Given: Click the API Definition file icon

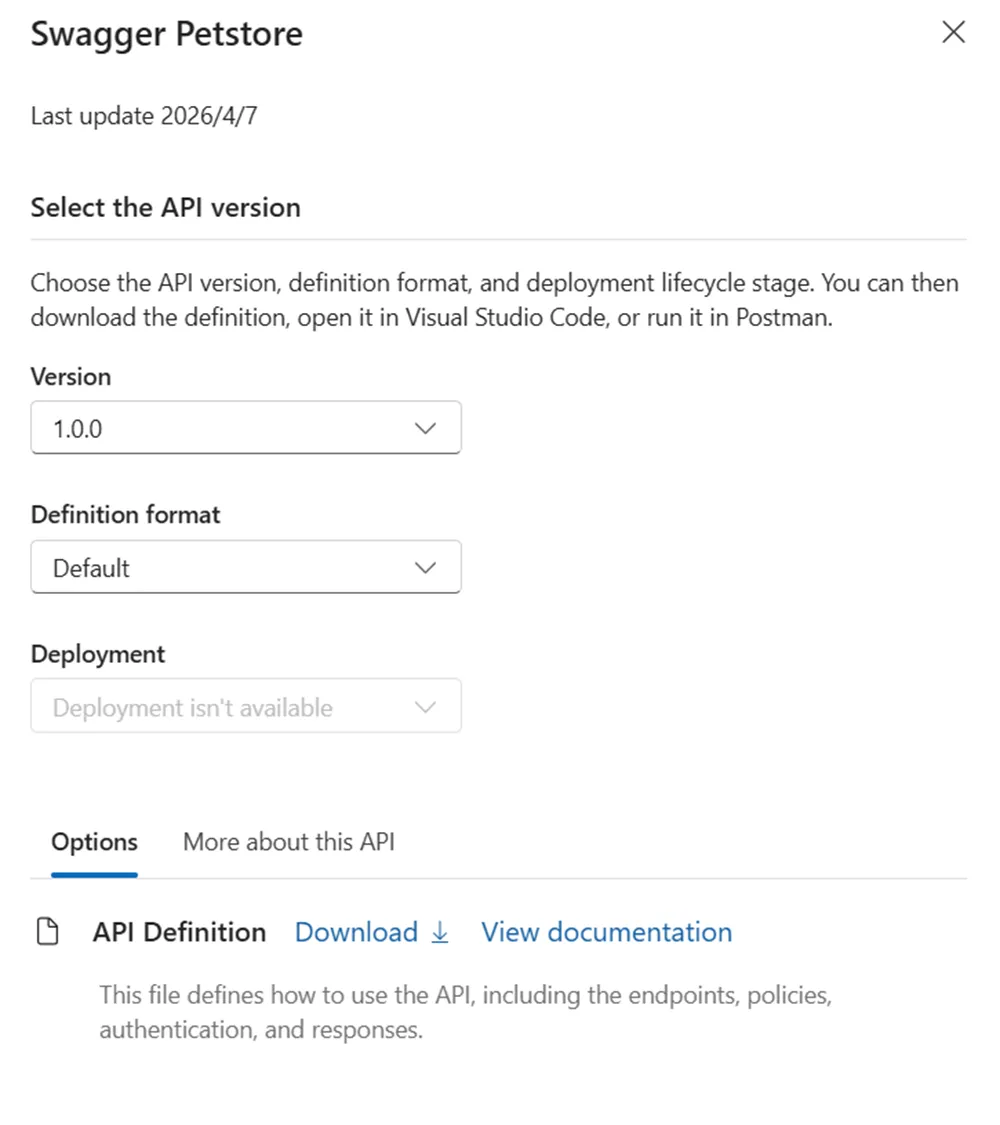Looking at the screenshot, I should click(x=47, y=932).
